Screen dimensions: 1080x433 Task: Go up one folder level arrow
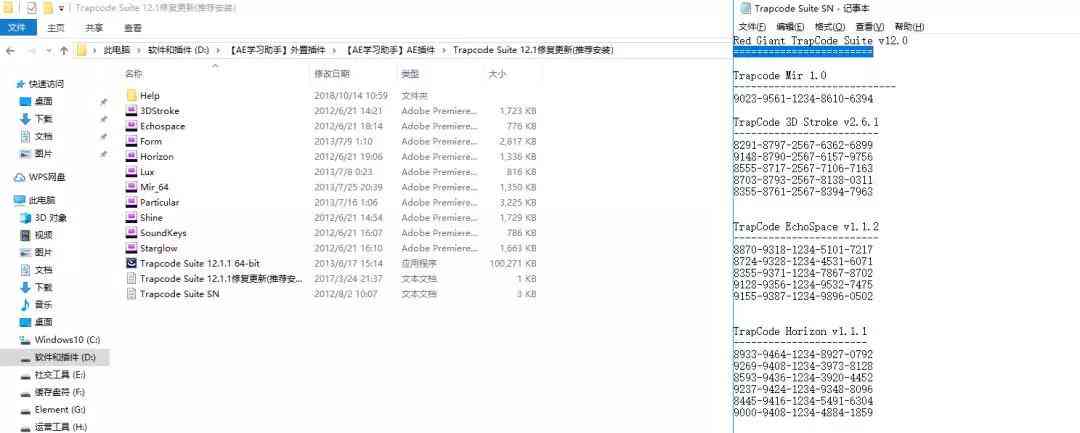coord(64,50)
